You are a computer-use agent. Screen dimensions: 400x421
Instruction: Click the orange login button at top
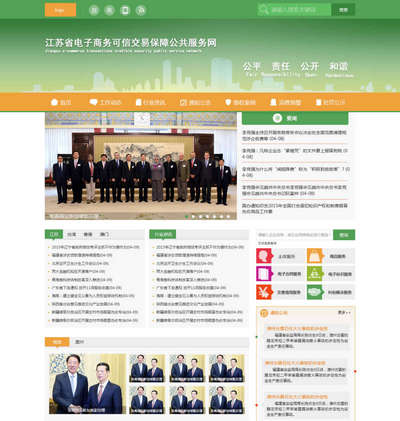(60, 10)
